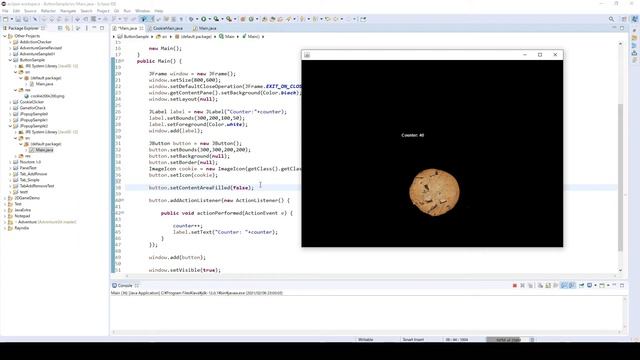The height and width of the screenshot is (360, 640).
Task: Open the Run button dropdown arrow
Action: 209,19
